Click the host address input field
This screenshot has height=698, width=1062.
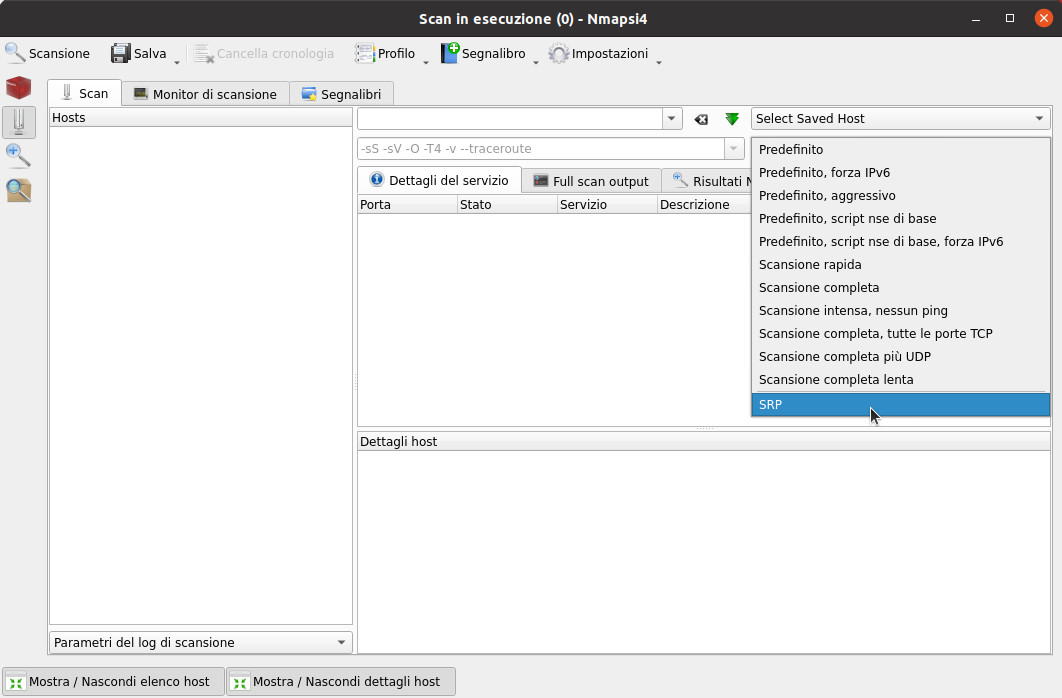point(509,118)
